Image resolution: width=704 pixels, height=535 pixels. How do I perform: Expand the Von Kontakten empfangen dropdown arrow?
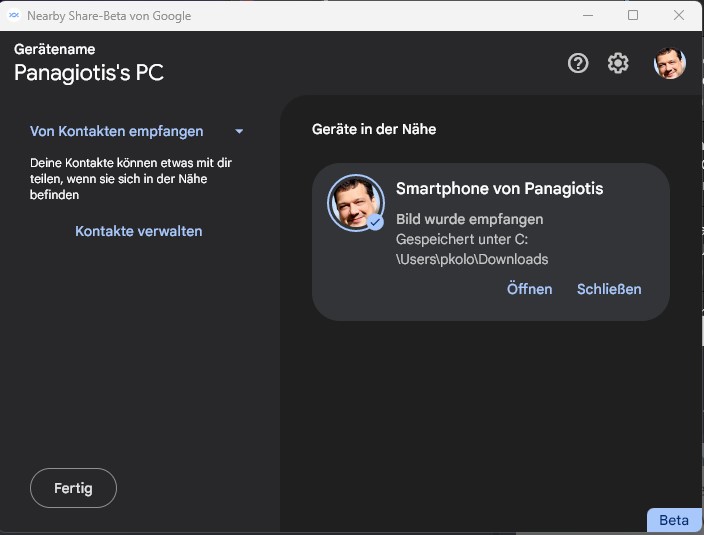(239, 132)
